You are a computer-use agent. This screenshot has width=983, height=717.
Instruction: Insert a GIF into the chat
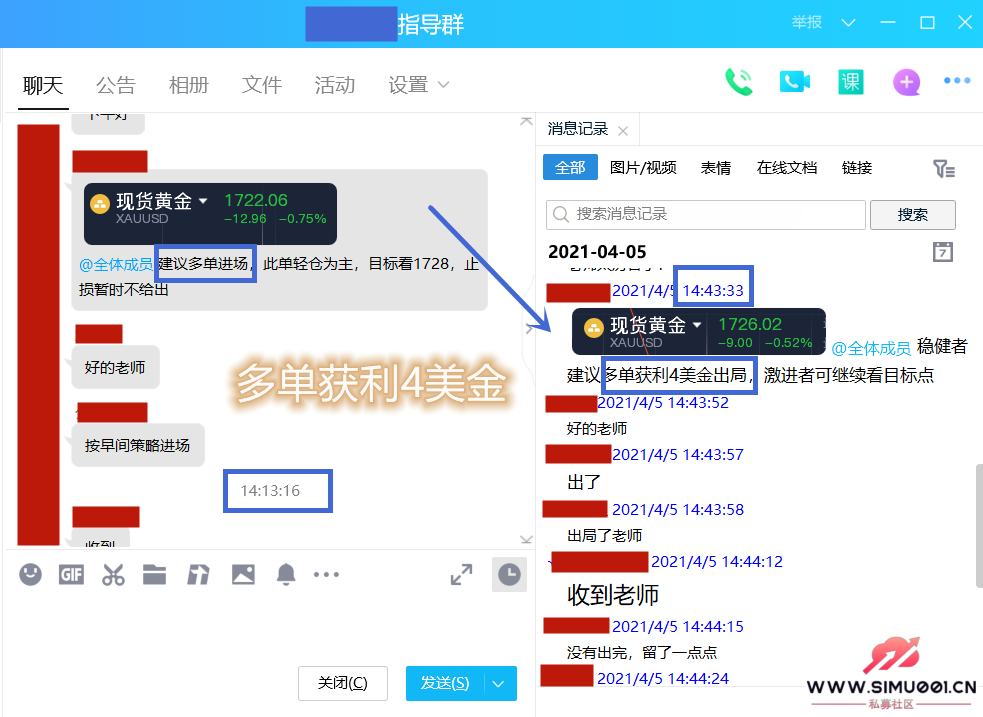[71, 574]
